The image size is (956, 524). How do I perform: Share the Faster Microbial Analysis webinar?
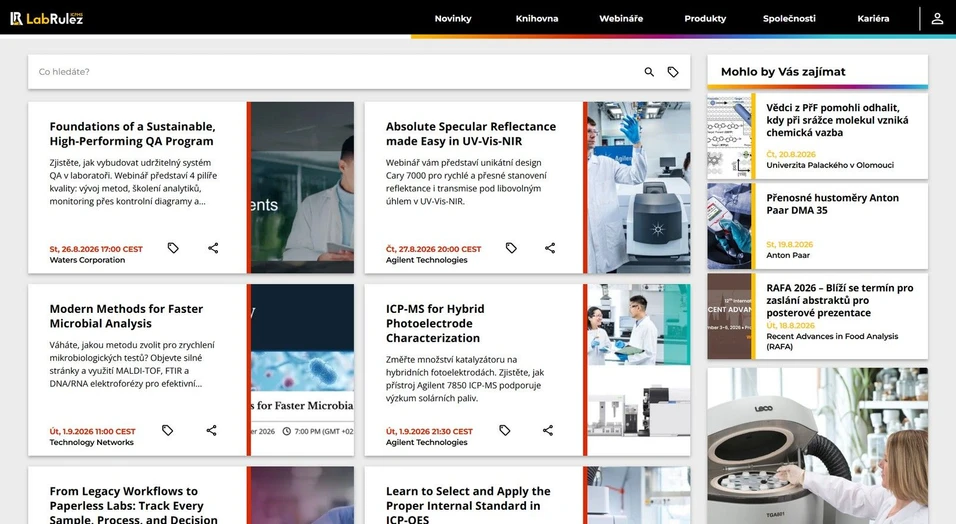click(211, 430)
